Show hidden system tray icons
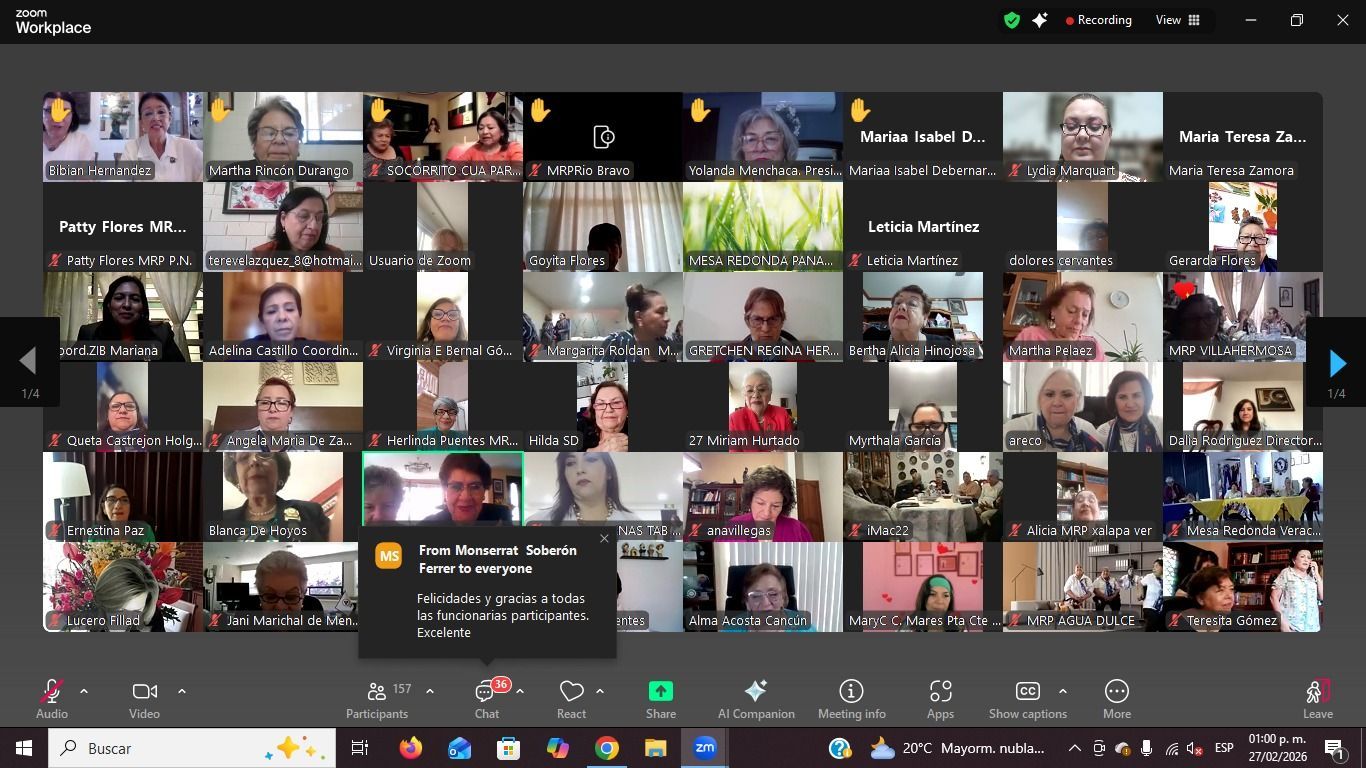1366x768 pixels. pyautogui.click(x=1075, y=748)
